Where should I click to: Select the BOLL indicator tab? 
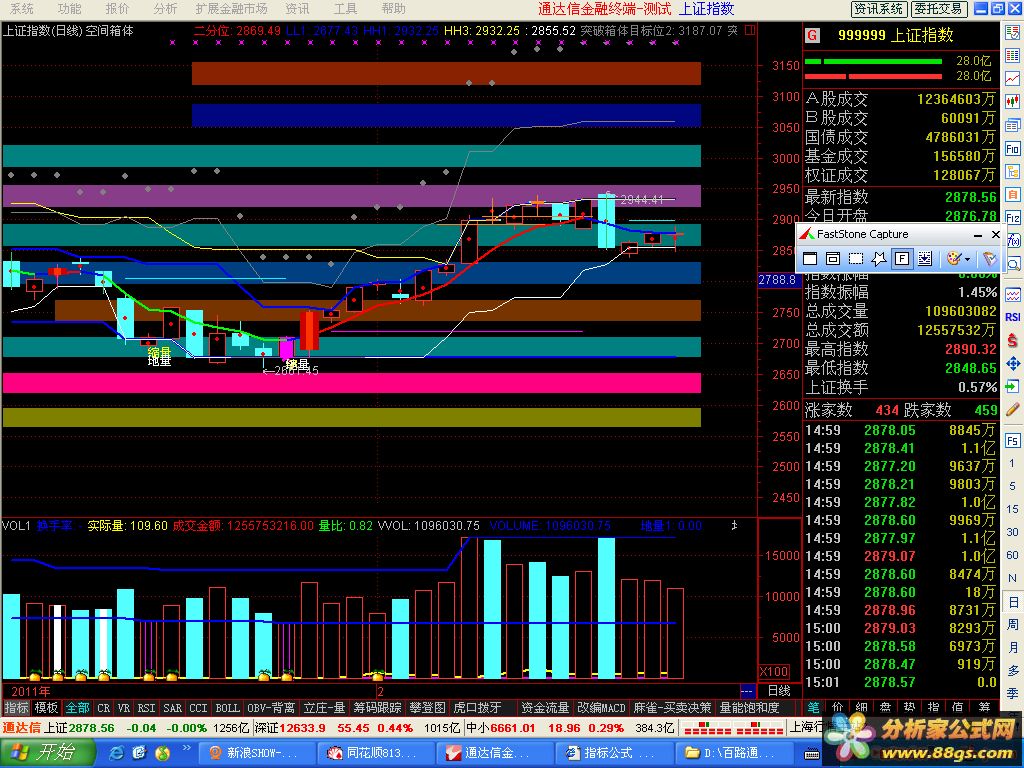coord(227,708)
